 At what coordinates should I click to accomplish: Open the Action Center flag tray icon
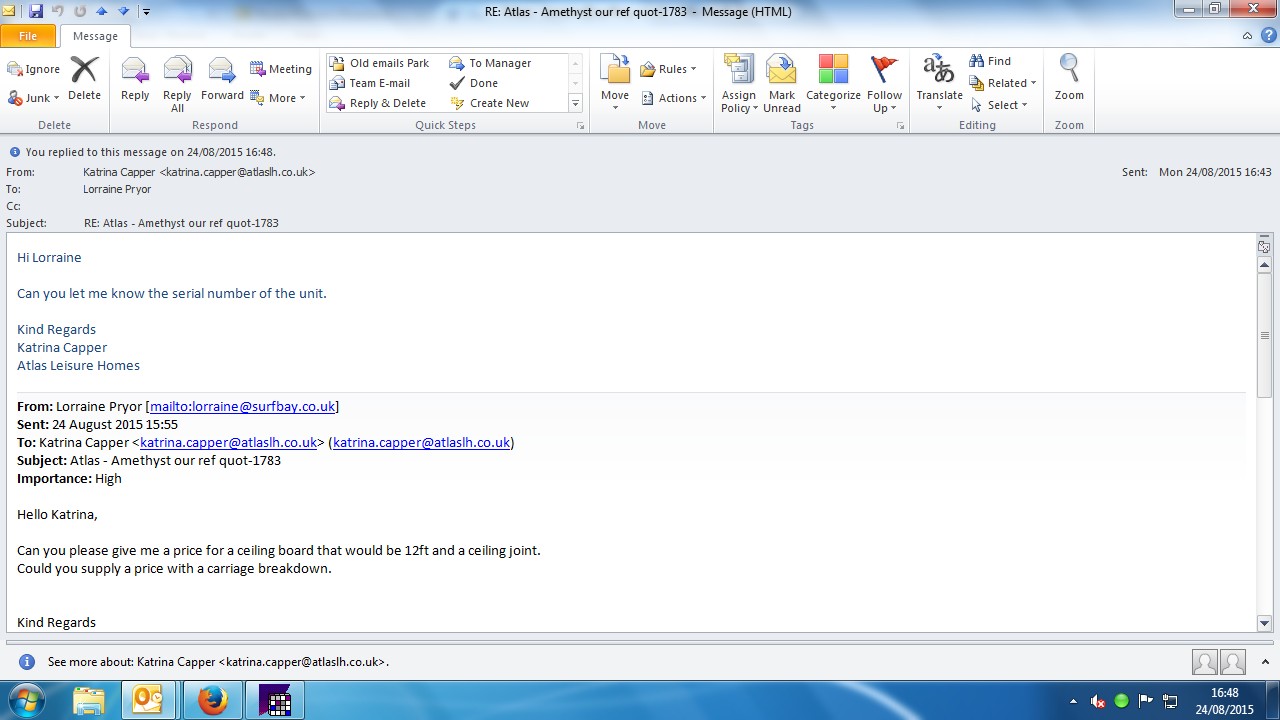(1146, 701)
